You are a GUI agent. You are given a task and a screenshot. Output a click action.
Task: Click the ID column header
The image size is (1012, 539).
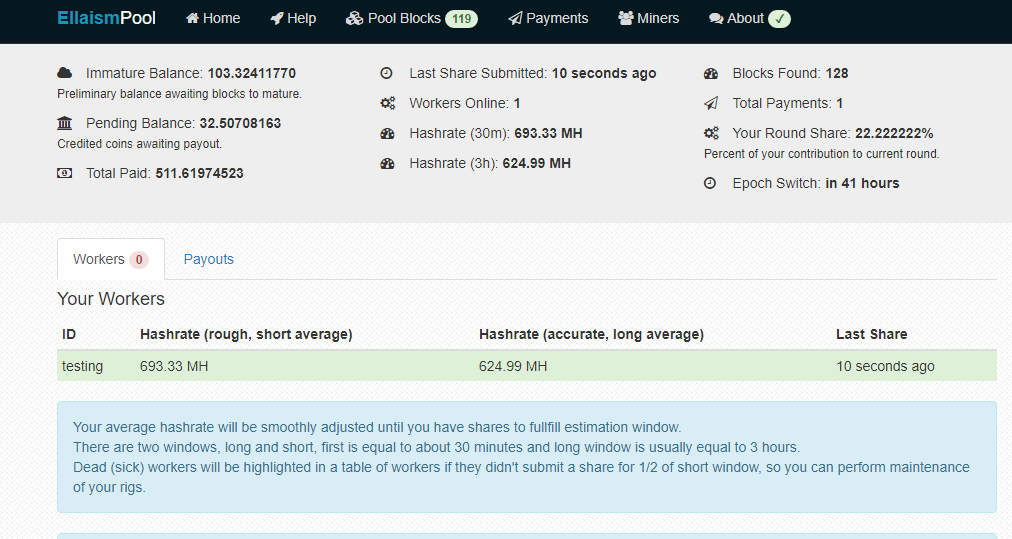69,334
